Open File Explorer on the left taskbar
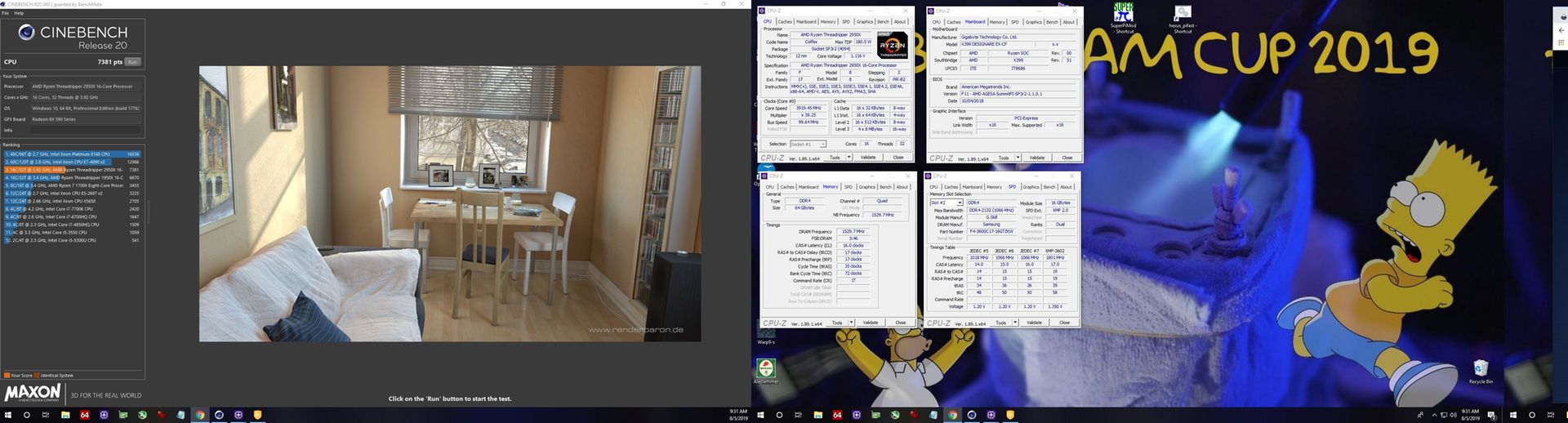The image size is (1568, 423). click(65, 415)
